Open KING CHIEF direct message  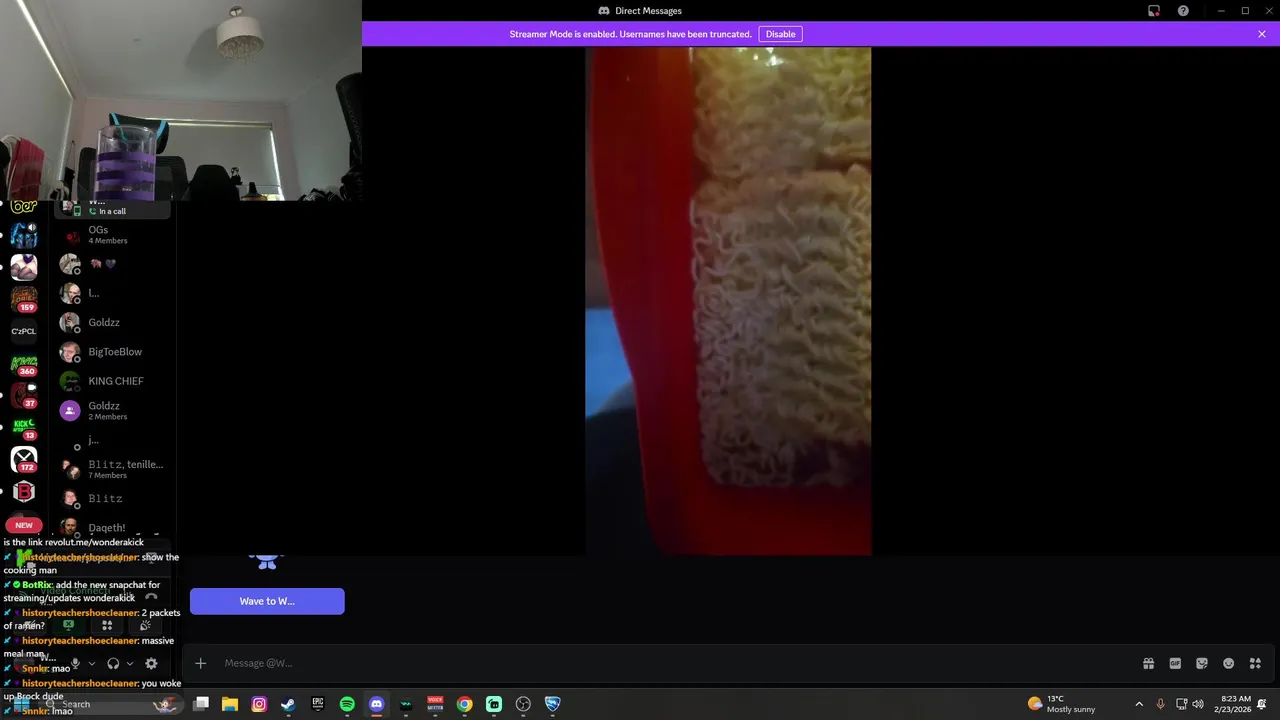[x=113, y=381]
